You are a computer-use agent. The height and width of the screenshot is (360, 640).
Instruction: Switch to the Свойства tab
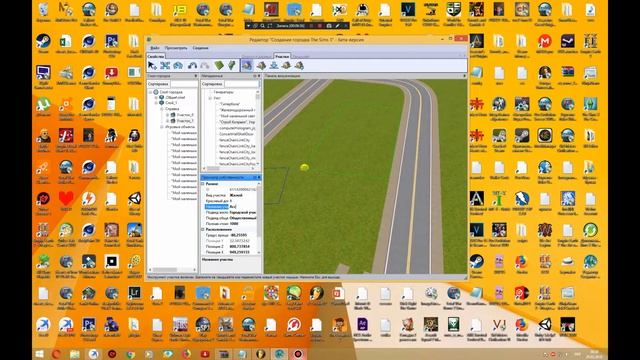point(156,56)
